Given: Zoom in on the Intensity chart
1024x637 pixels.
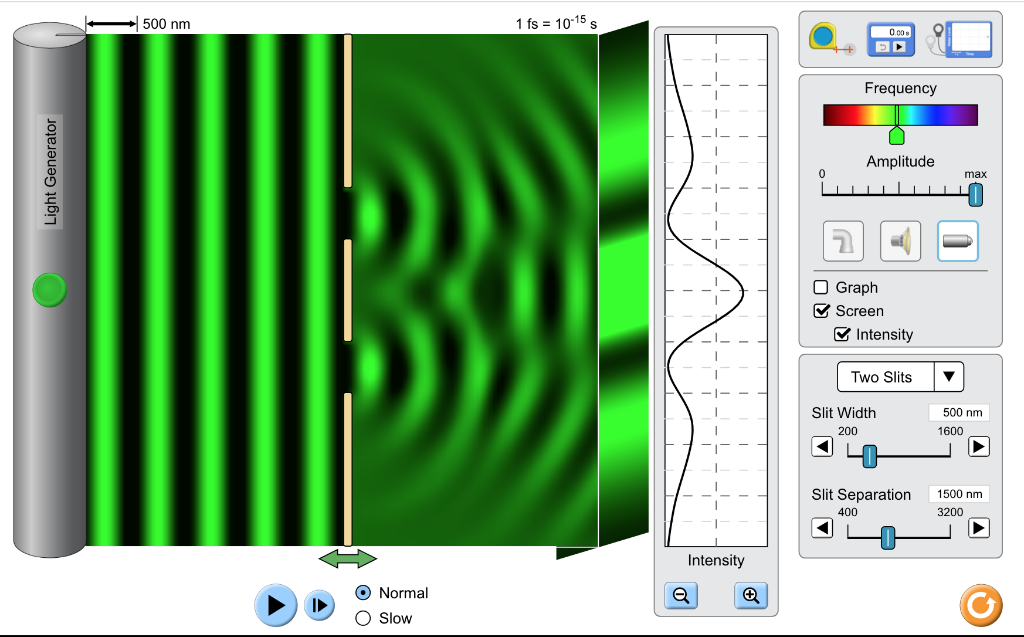Looking at the screenshot, I should (749, 595).
